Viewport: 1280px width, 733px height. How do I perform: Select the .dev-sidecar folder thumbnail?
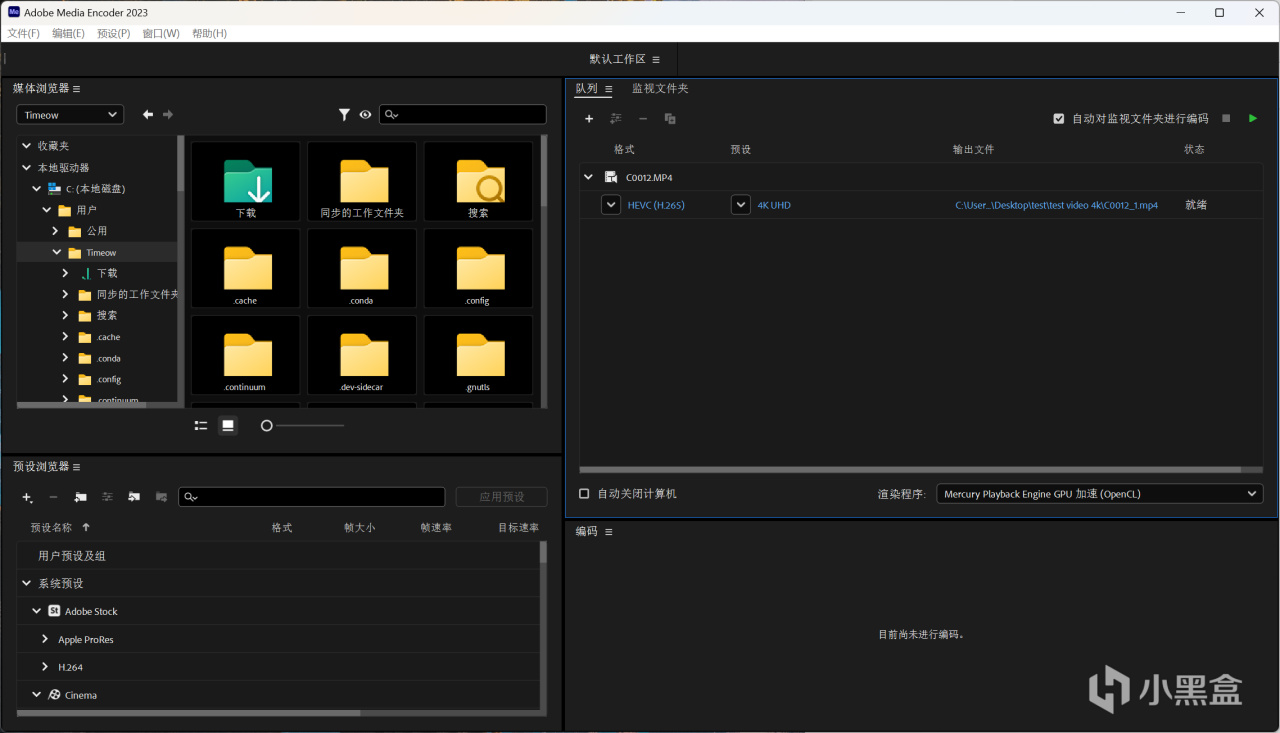tap(362, 357)
